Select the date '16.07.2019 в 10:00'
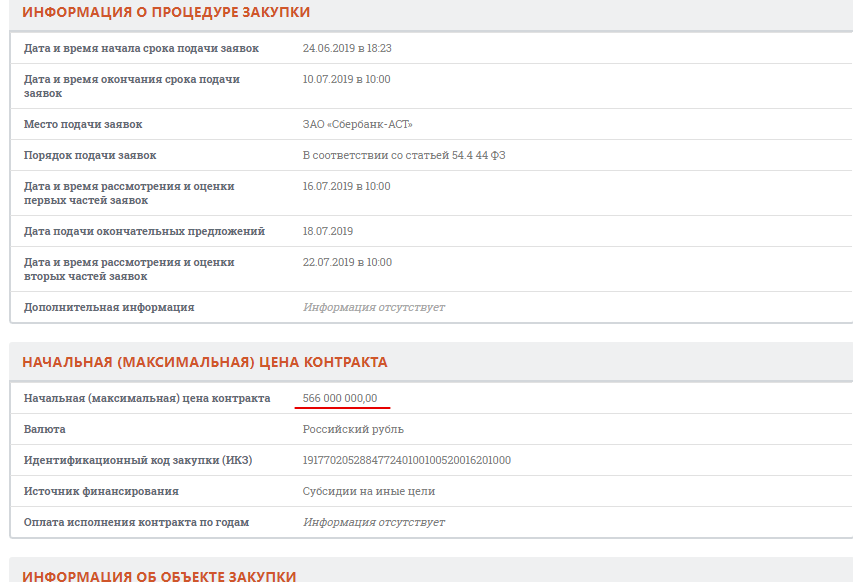Screen dimensions: 853x582 (x=347, y=187)
